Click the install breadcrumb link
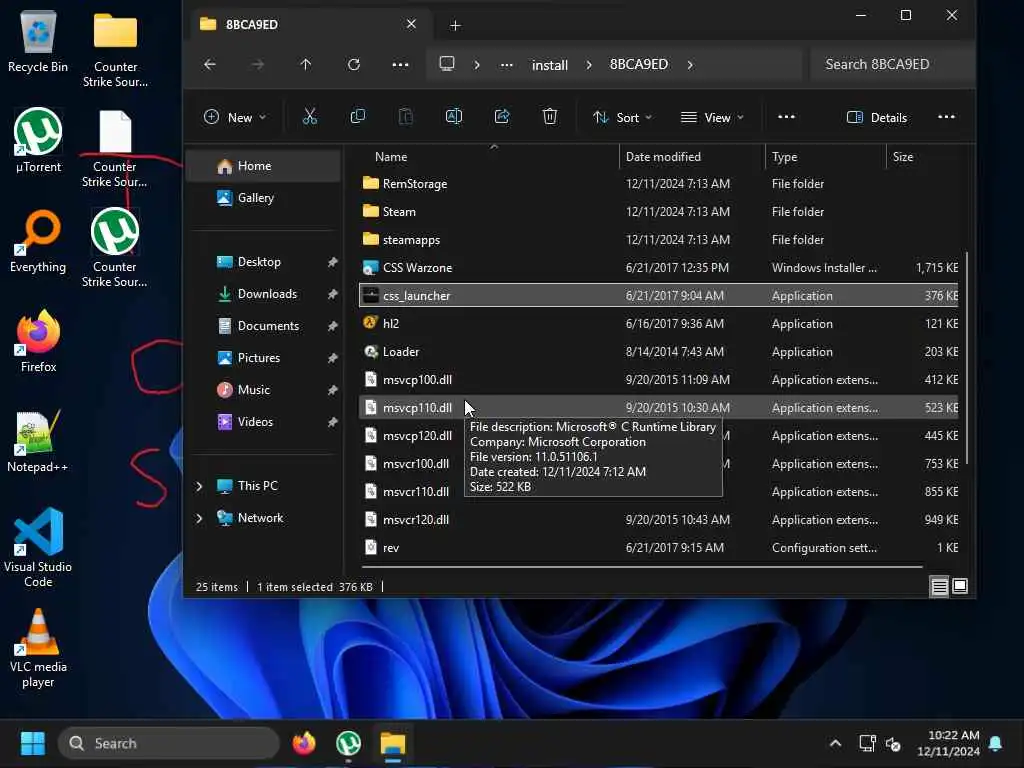Viewport: 1024px width, 768px height. [x=550, y=65]
